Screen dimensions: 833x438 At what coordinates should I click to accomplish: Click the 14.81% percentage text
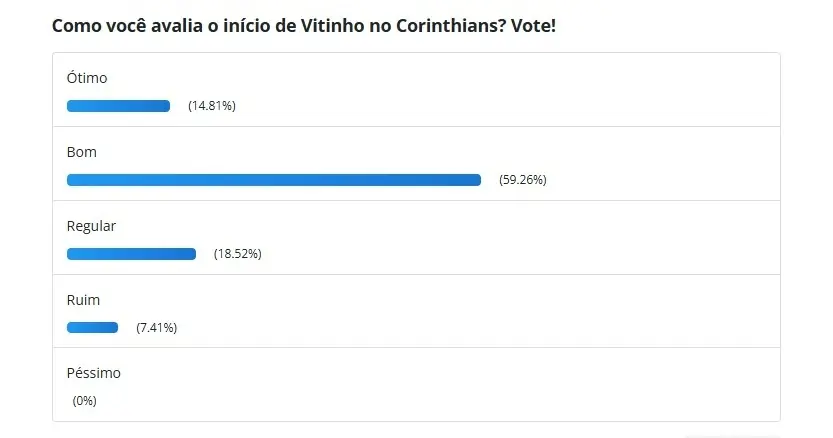click(212, 106)
